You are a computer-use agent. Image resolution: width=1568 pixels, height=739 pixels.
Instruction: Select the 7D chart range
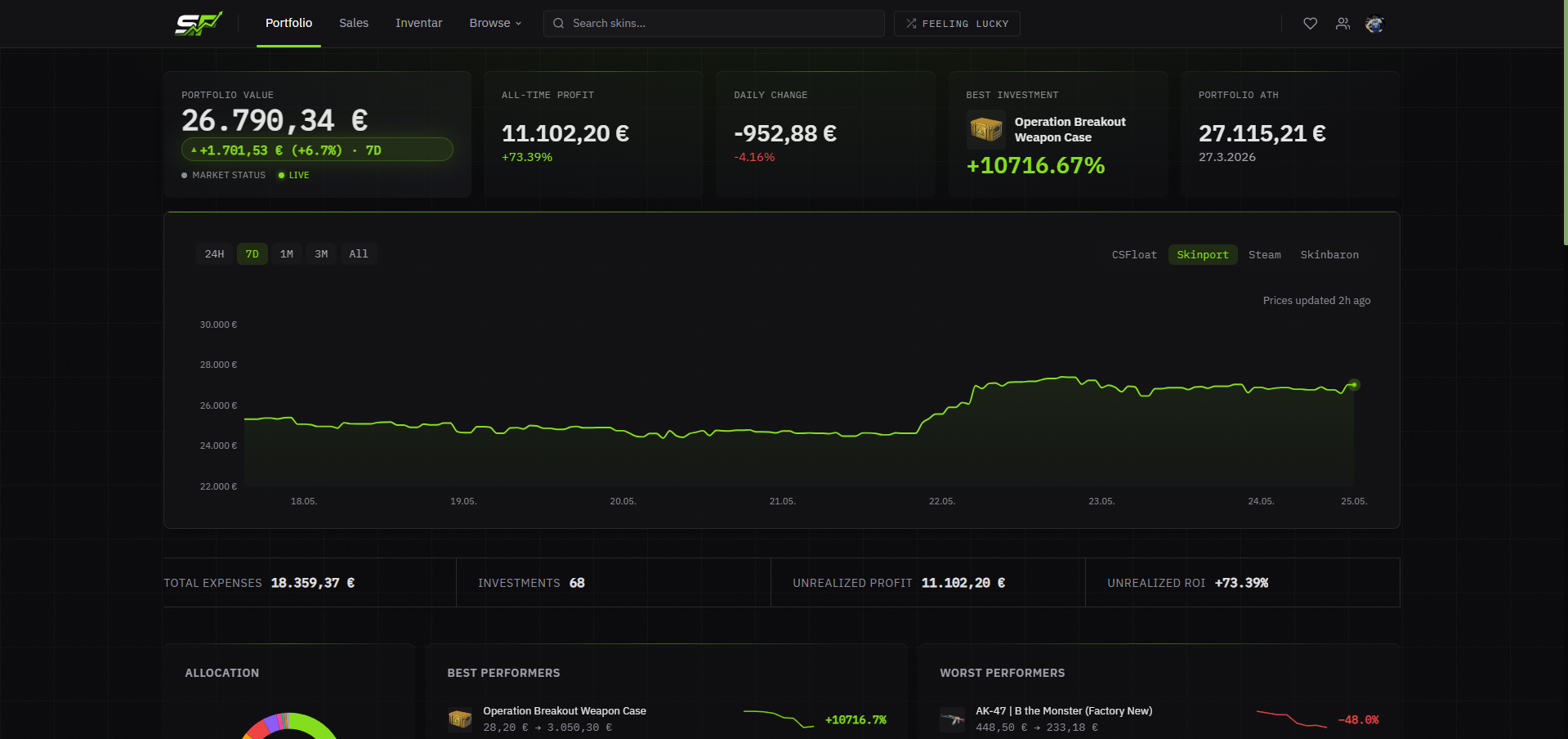pyautogui.click(x=252, y=254)
